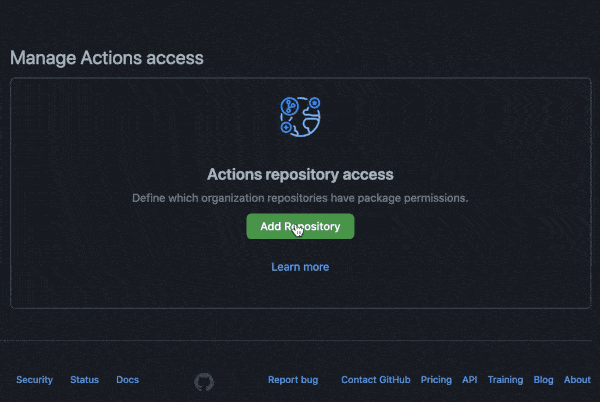Open the Contact GitHub link

(x=375, y=380)
